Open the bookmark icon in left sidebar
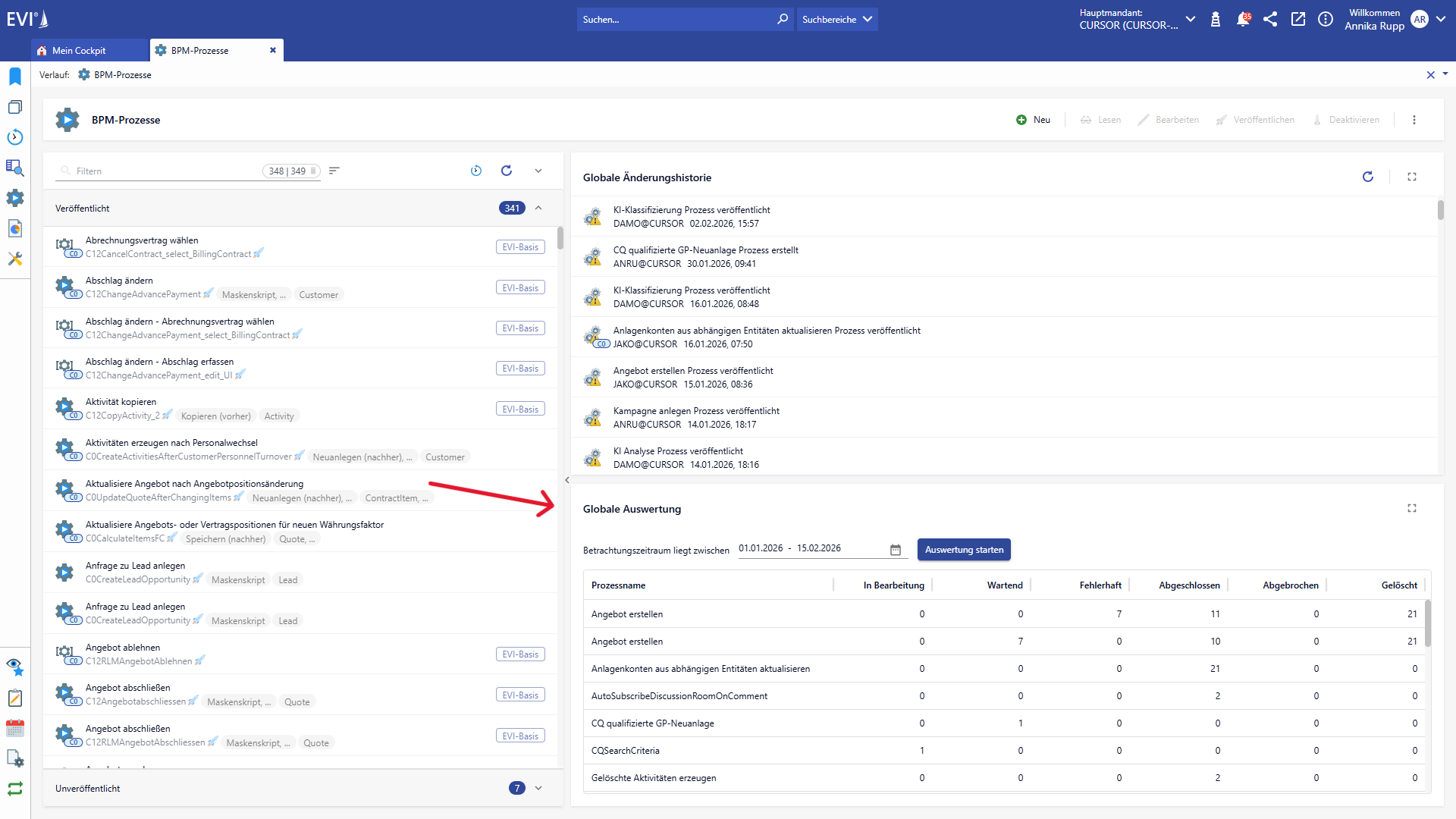The width and height of the screenshot is (1456, 819). coord(15,77)
